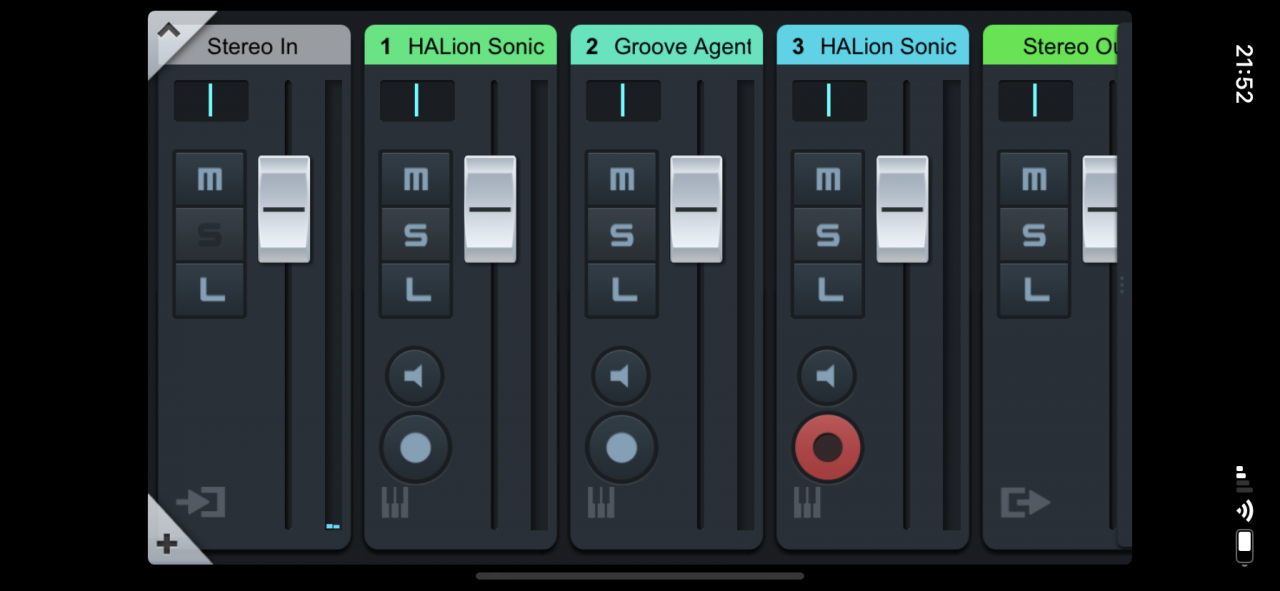Solo the Groove Agent track
Image resolution: width=1280 pixels, height=591 pixels.
tap(622, 235)
